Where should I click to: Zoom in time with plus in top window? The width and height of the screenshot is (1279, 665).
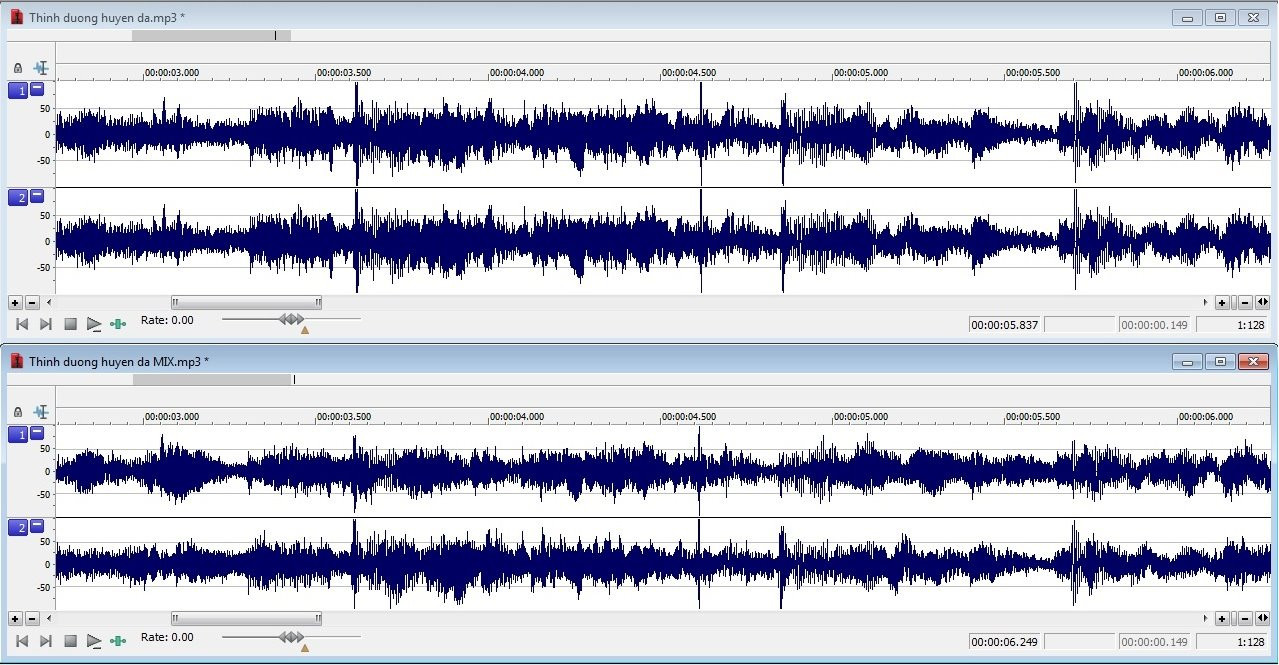tap(1222, 302)
